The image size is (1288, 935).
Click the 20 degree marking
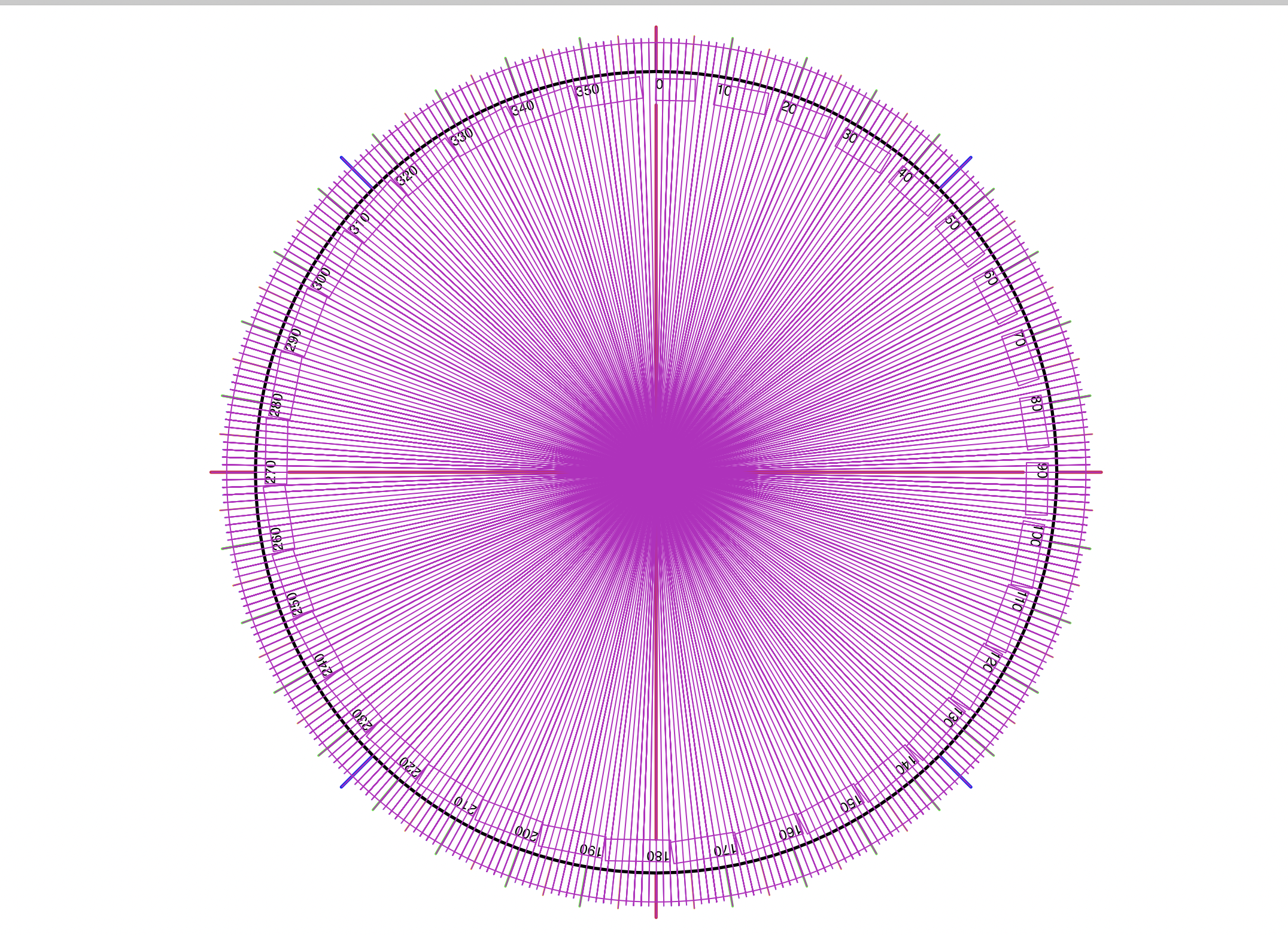click(x=789, y=108)
